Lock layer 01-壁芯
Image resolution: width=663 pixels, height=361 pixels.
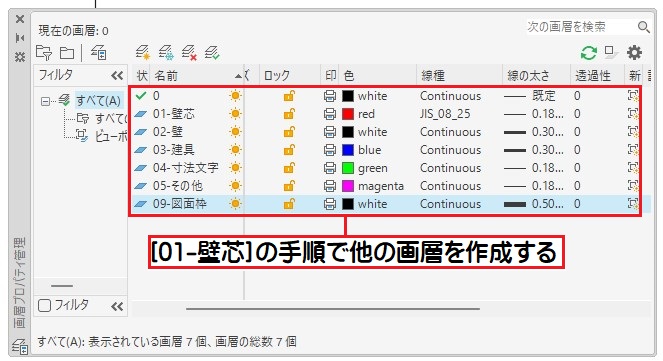(289, 114)
